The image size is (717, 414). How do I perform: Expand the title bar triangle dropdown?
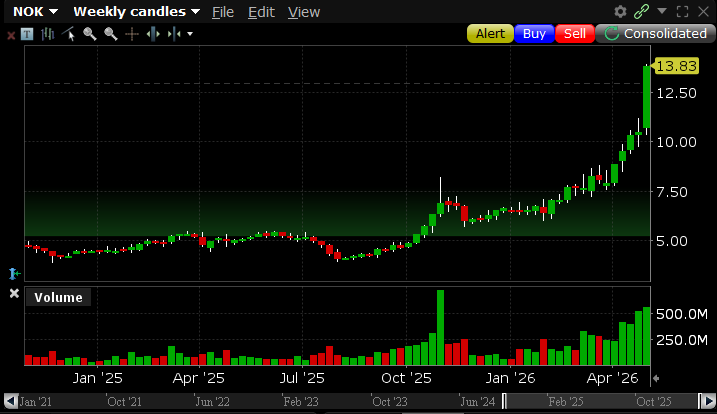point(662,11)
